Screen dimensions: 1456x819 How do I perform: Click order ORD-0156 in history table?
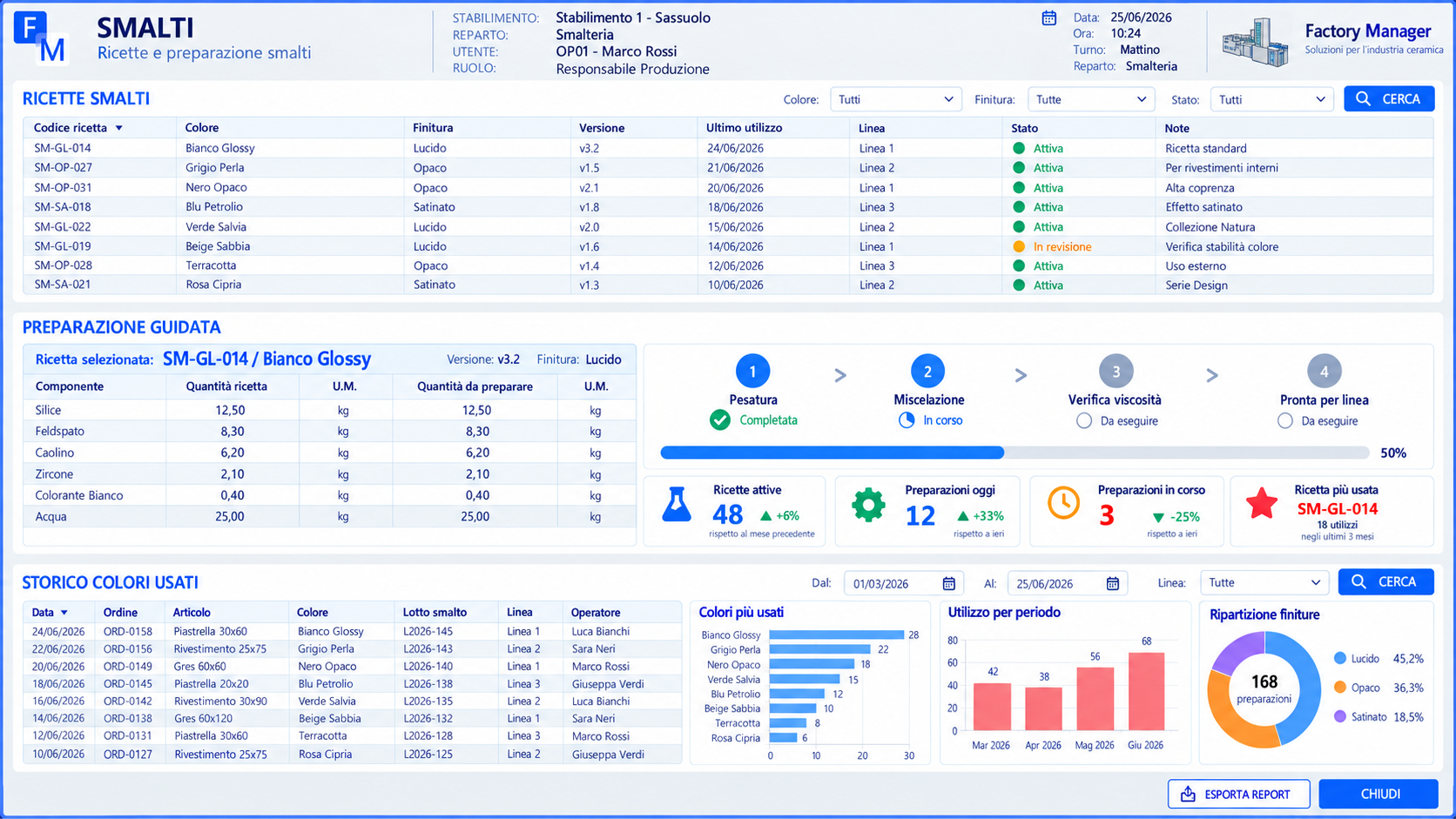(x=128, y=648)
